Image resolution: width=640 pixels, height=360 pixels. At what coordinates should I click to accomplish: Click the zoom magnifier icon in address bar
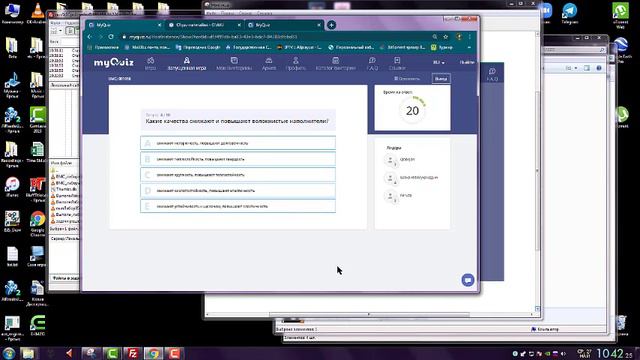(435, 37)
